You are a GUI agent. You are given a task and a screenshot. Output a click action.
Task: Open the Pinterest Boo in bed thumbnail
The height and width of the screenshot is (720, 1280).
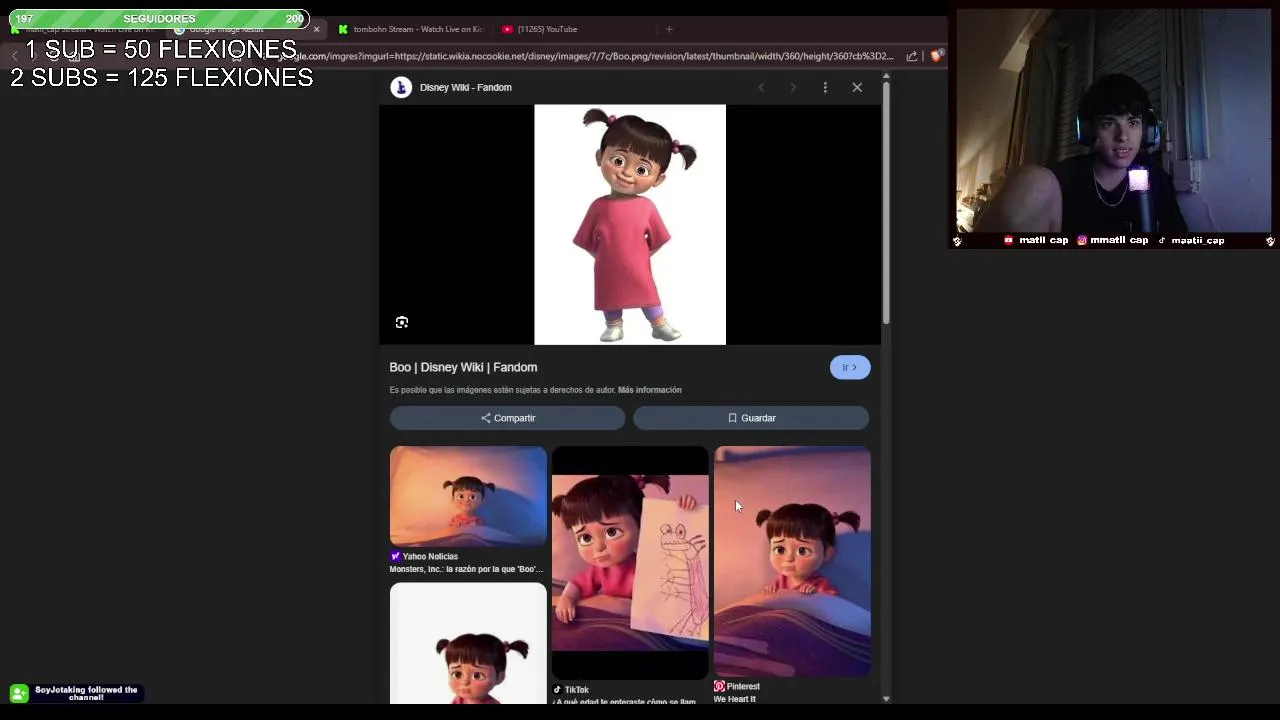pos(792,561)
